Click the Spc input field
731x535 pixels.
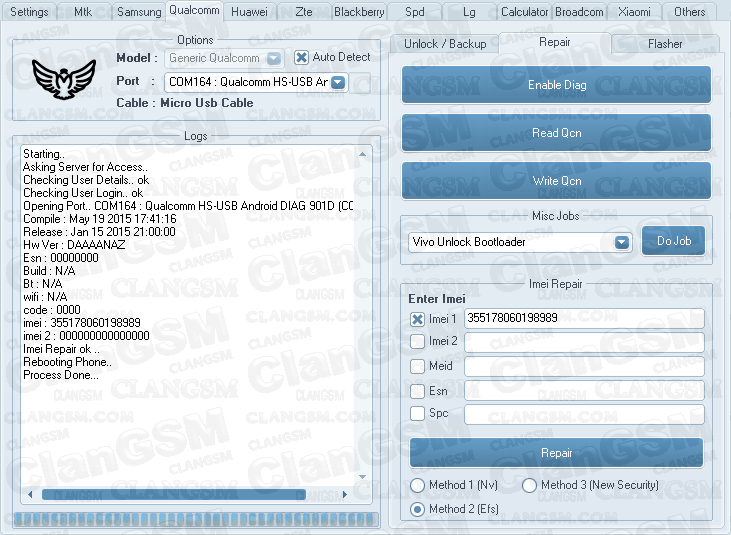[x=584, y=414]
